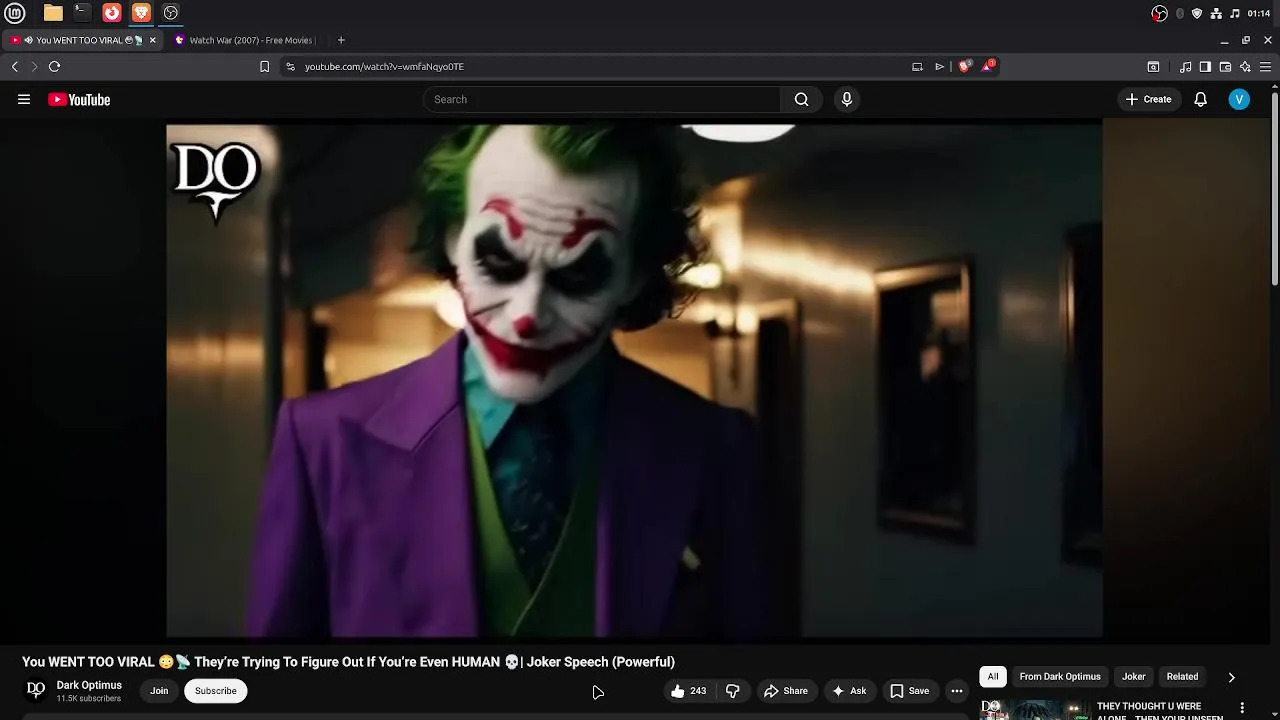Open options menu for 'THEY THOUGHT U WERE ALONE' video
The image size is (1280, 720).
pos(1243,707)
